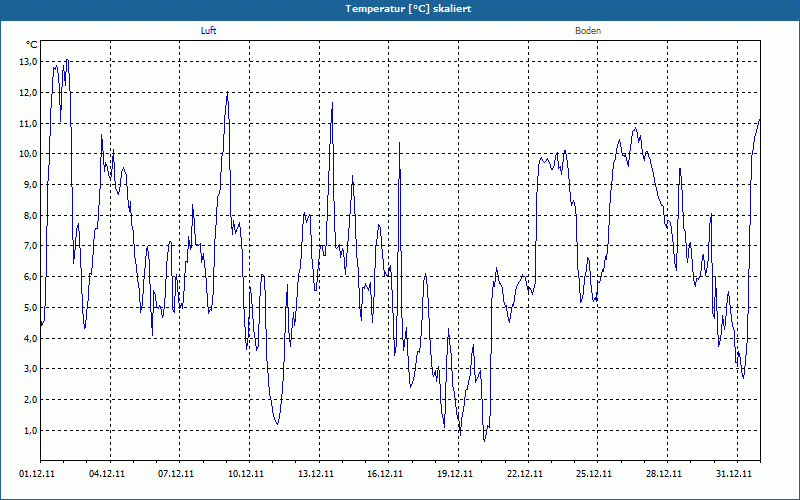Screen dimensions: 800x500
Task: Click the Luft legend label
Action: 208,31
